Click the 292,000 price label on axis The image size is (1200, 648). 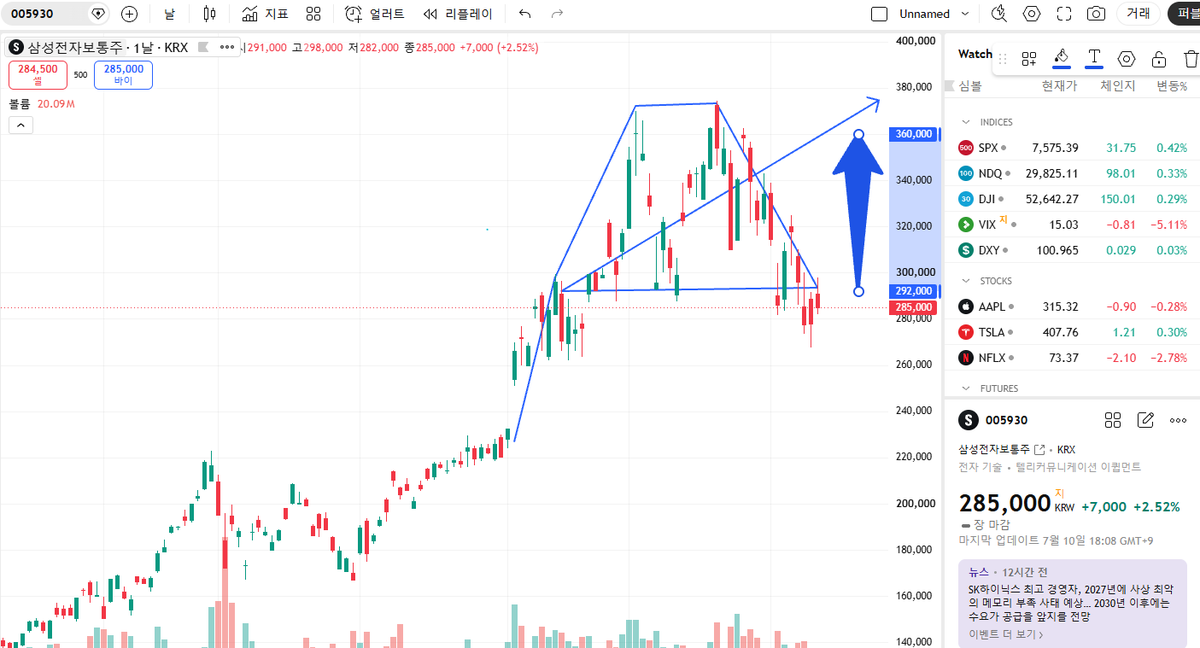tap(912, 291)
